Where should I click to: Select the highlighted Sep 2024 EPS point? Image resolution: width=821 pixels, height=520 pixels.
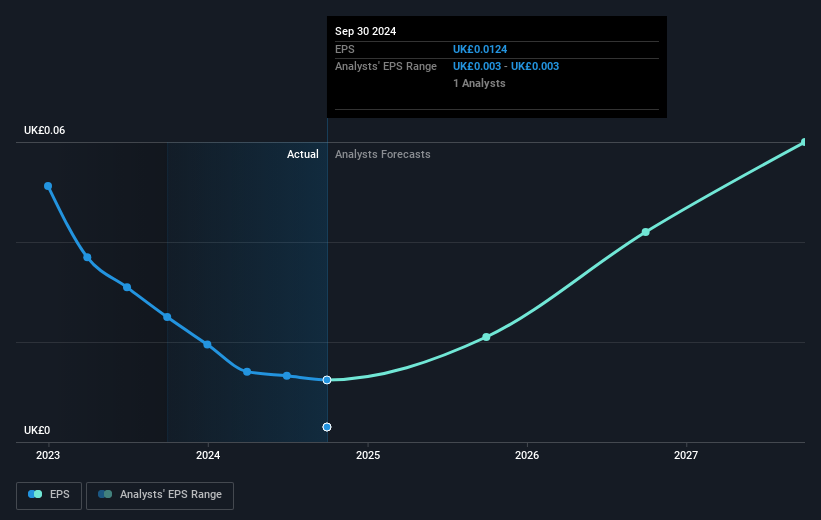pyautogui.click(x=327, y=380)
